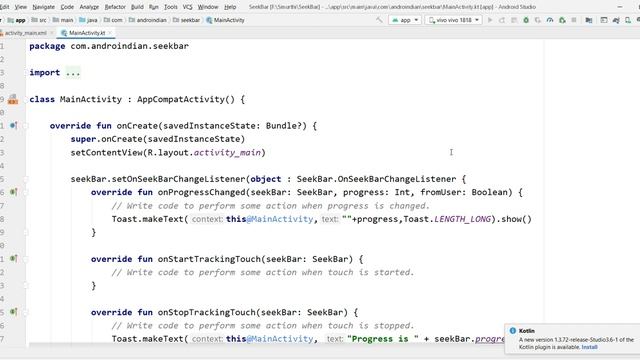This screenshot has height=360, width=640.
Task: Click the '"Progress is "' string literal
Action: 383,339
